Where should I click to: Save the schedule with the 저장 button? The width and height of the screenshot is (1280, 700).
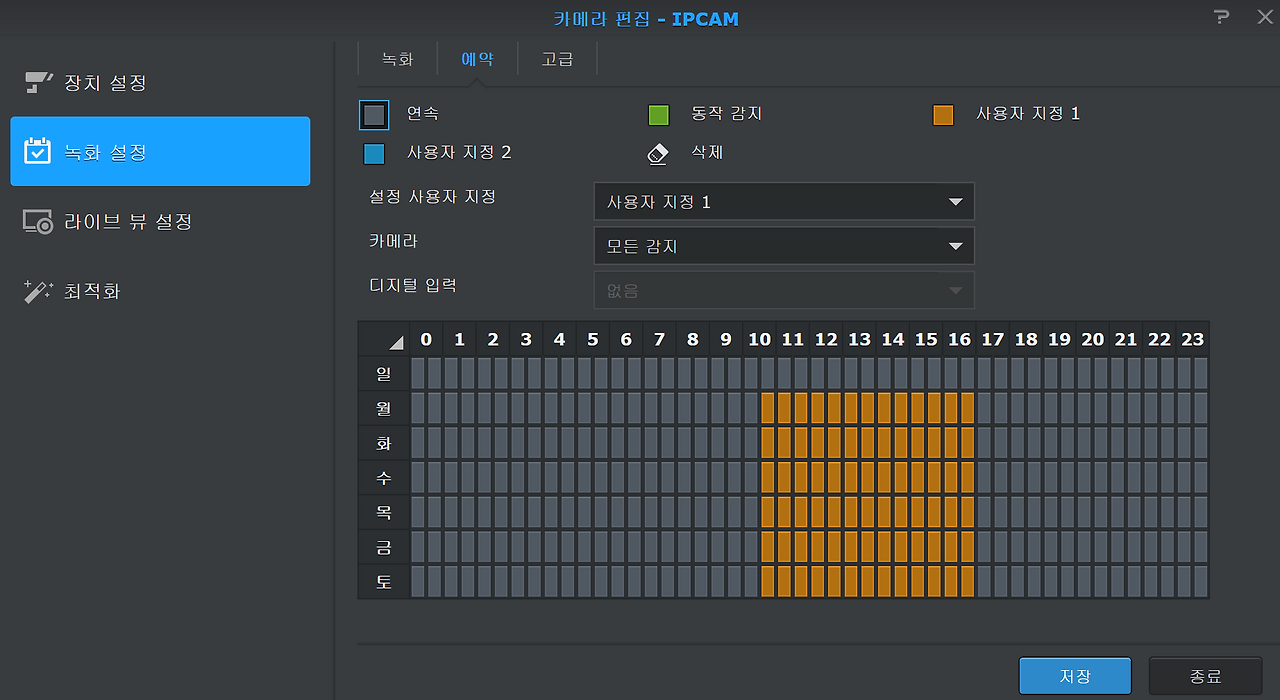[1075, 675]
